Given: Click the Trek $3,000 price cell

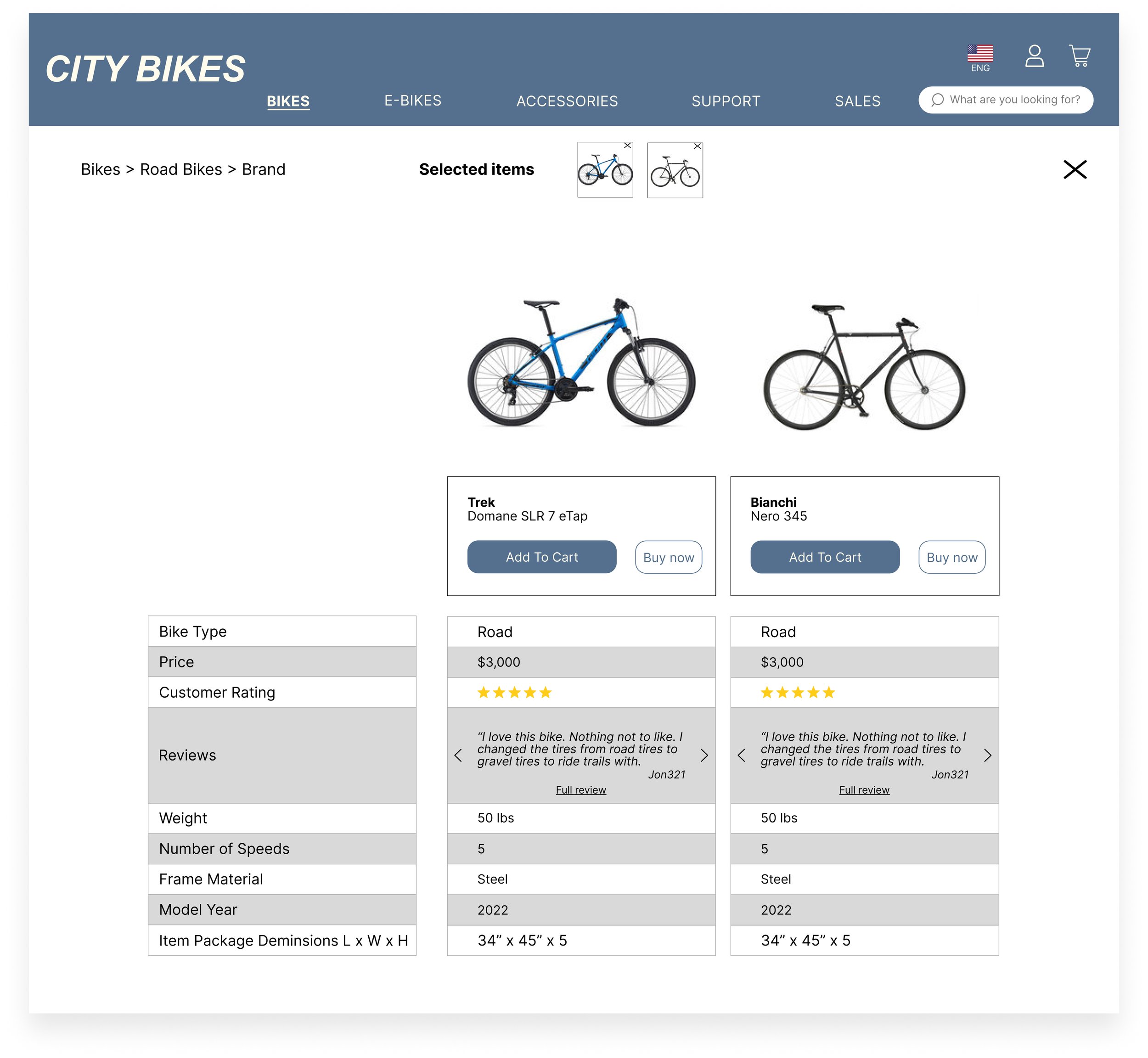Looking at the screenshot, I should coord(581,662).
